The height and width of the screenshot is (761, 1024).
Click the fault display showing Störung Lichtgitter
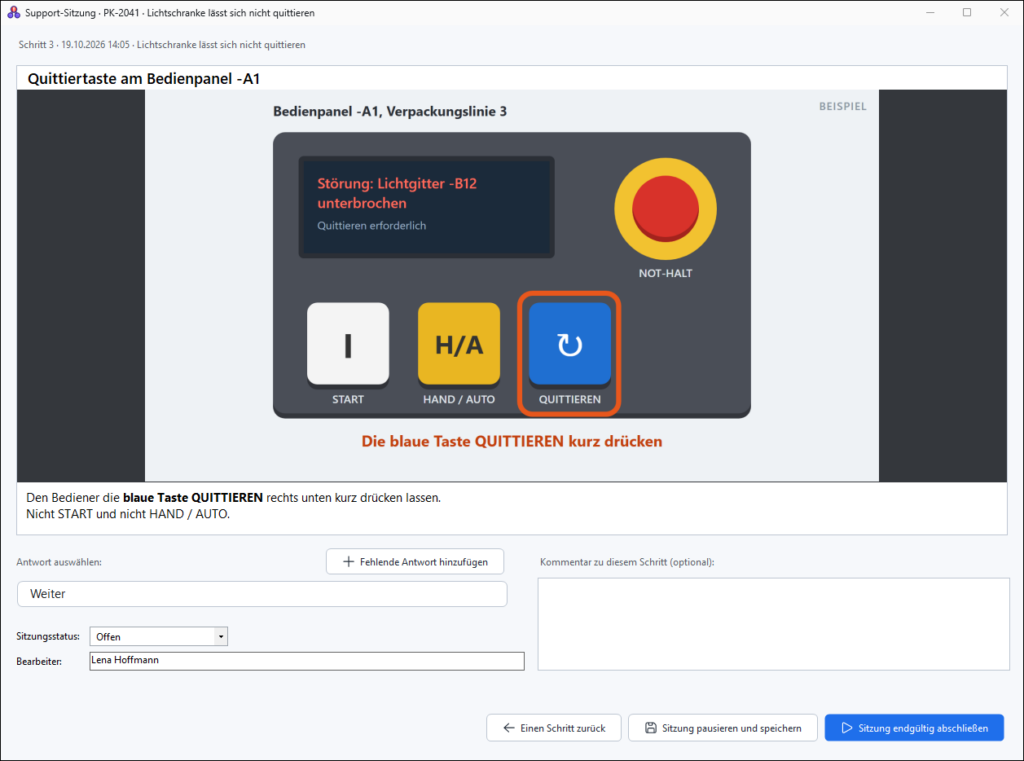tap(426, 207)
